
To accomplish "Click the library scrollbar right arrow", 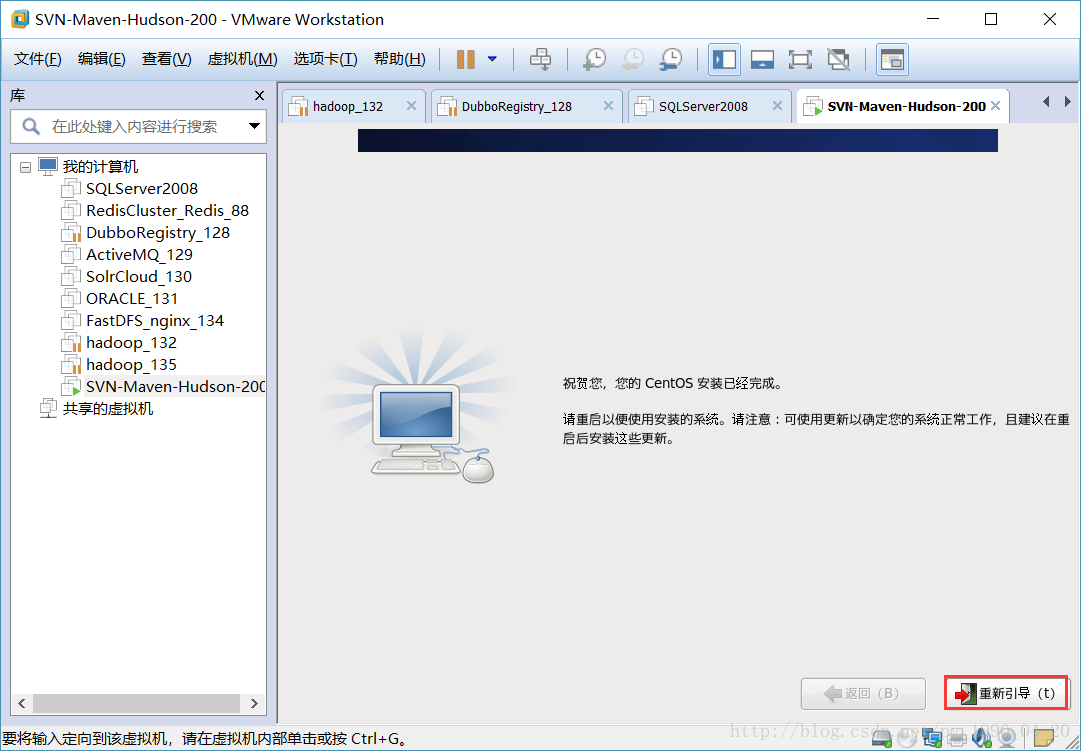I will (x=254, y=703).
